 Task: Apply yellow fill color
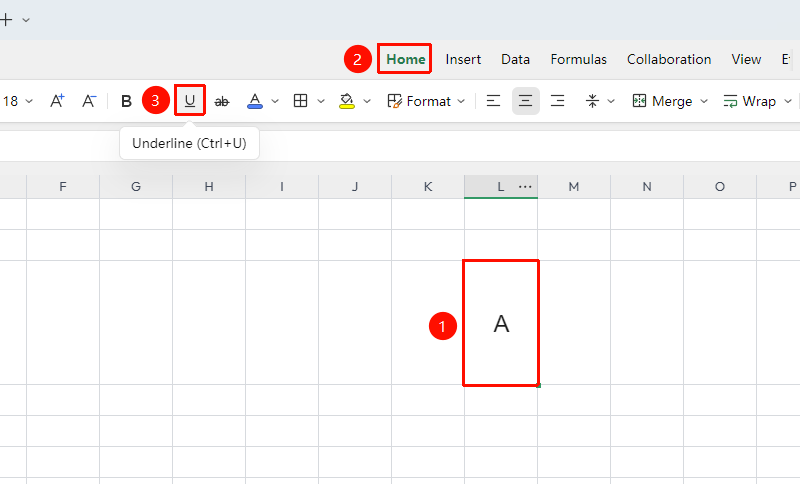coord(346,101)
